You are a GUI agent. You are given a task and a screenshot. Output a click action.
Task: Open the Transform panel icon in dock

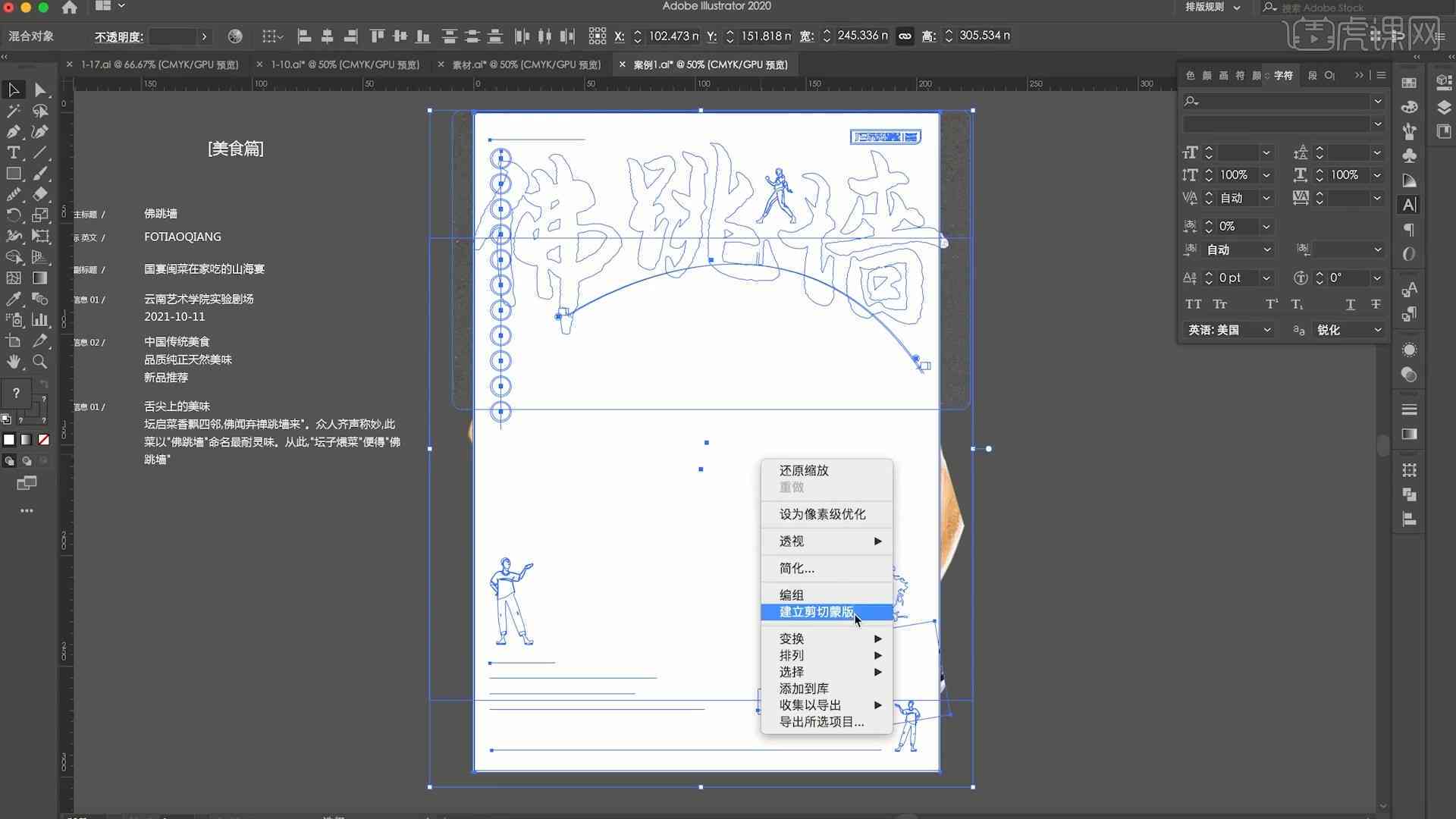click(x=1410, y=470)
